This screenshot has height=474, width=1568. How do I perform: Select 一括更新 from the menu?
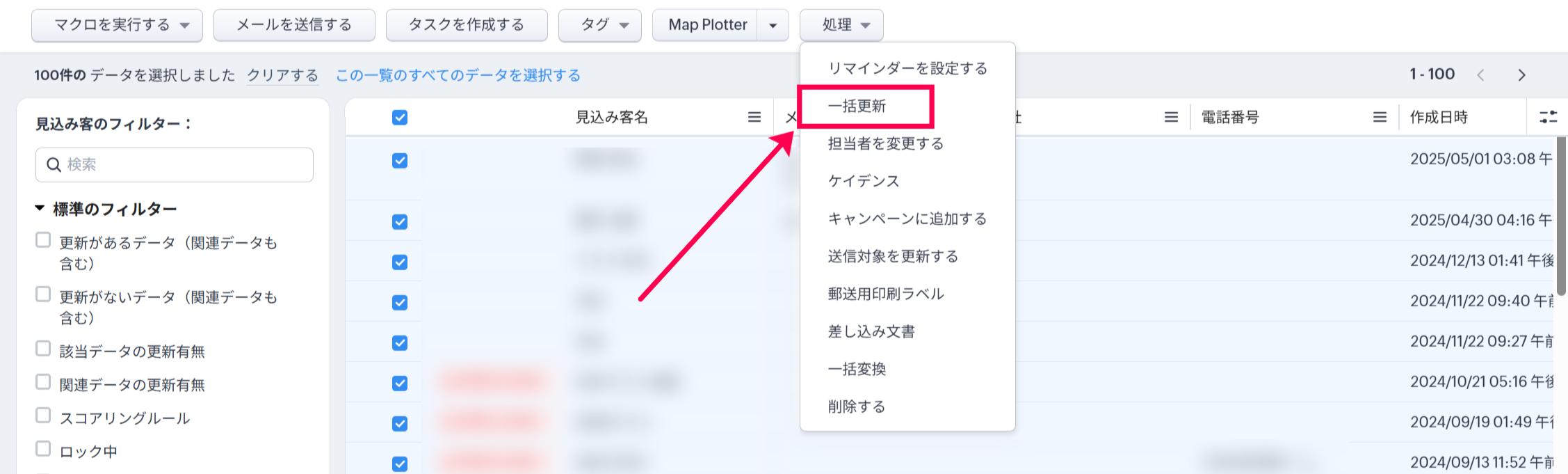coord(857,106)
